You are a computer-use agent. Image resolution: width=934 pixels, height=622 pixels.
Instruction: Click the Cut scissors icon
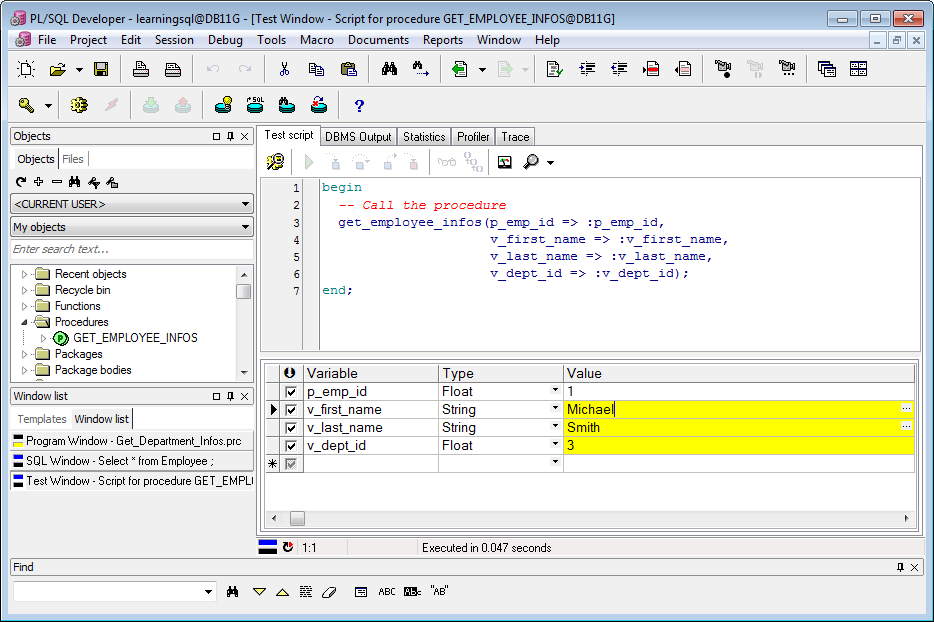pyautogui.click(x=284, y=69)
